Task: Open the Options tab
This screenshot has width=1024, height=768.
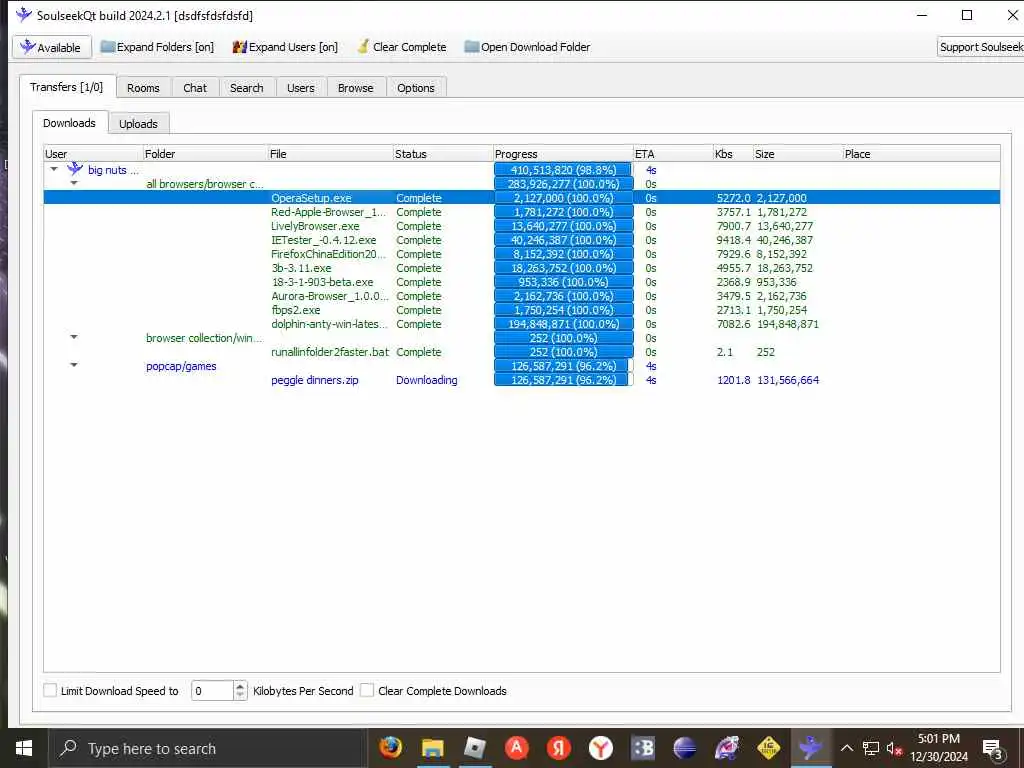Action: (x=415, y=88)
